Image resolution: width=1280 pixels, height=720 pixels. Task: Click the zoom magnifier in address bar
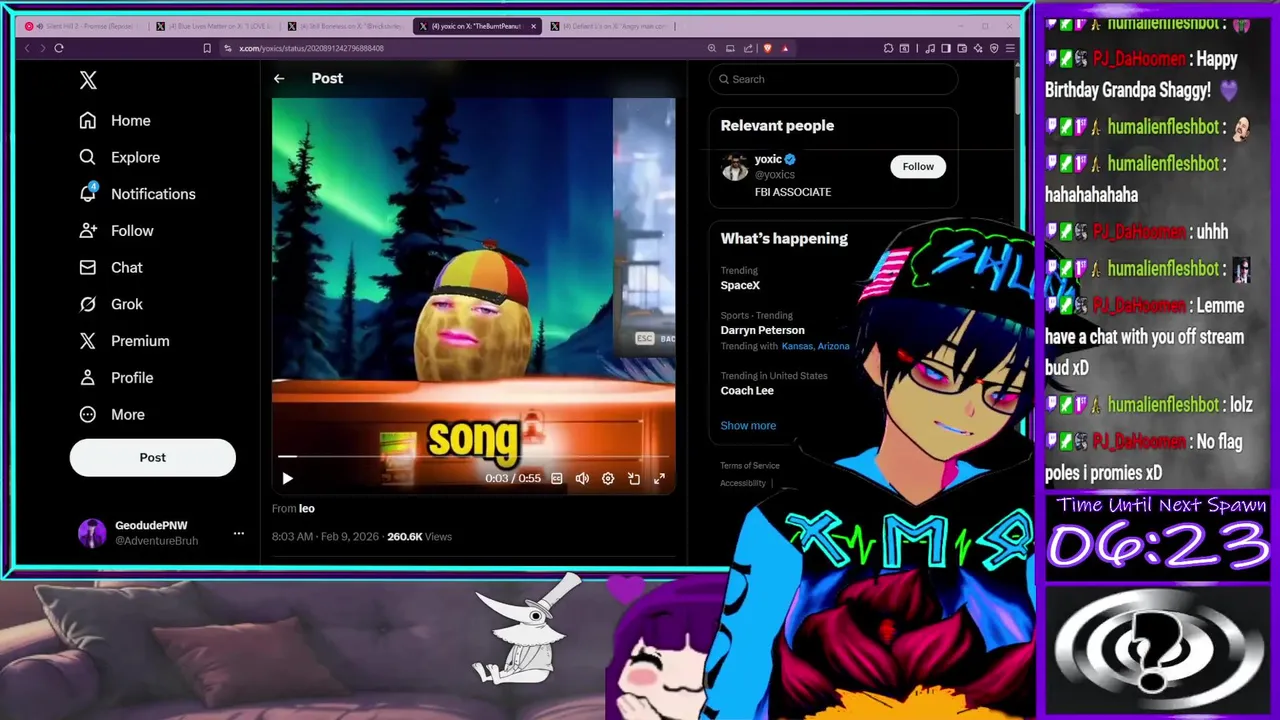click(712, 48)
